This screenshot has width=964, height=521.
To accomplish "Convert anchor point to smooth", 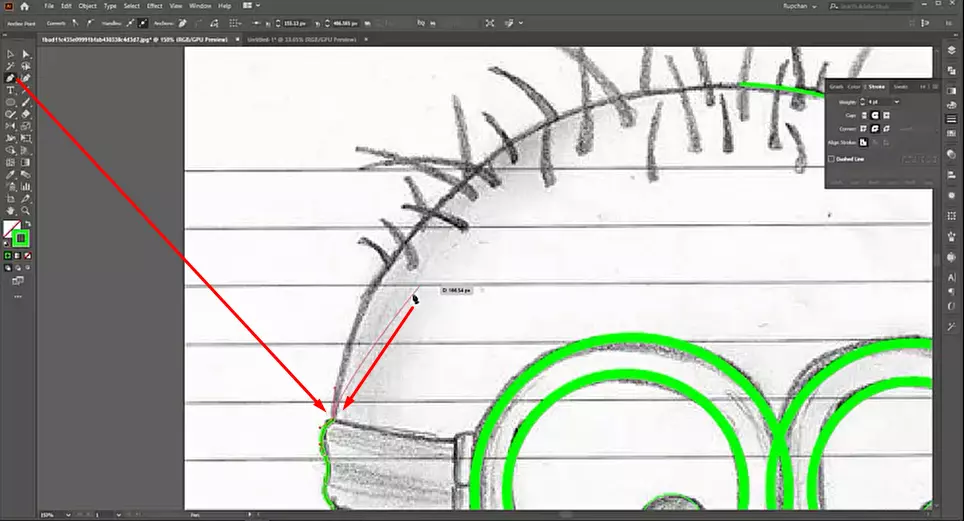I will coord(90,23).
